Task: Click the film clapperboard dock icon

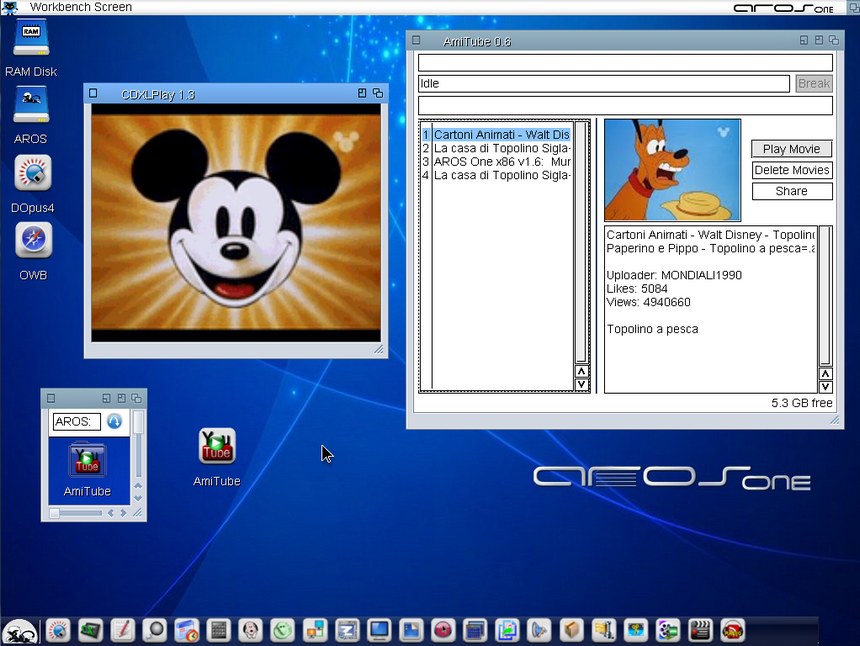Action: (700, 630)
